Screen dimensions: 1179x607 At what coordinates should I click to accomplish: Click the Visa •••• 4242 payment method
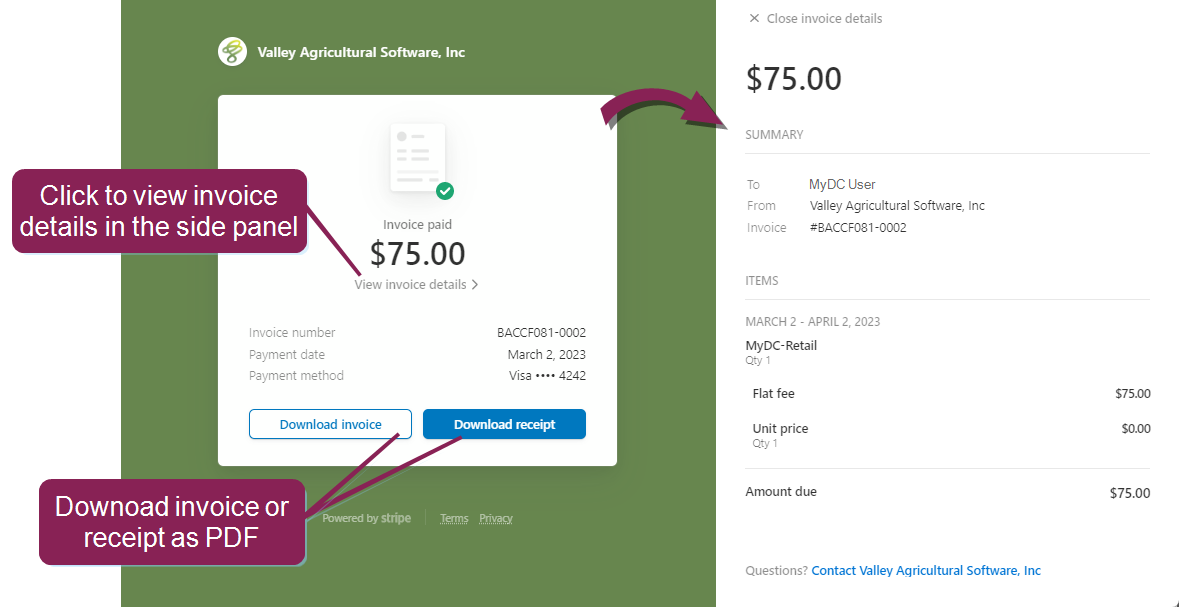click(x=547, y=376)
